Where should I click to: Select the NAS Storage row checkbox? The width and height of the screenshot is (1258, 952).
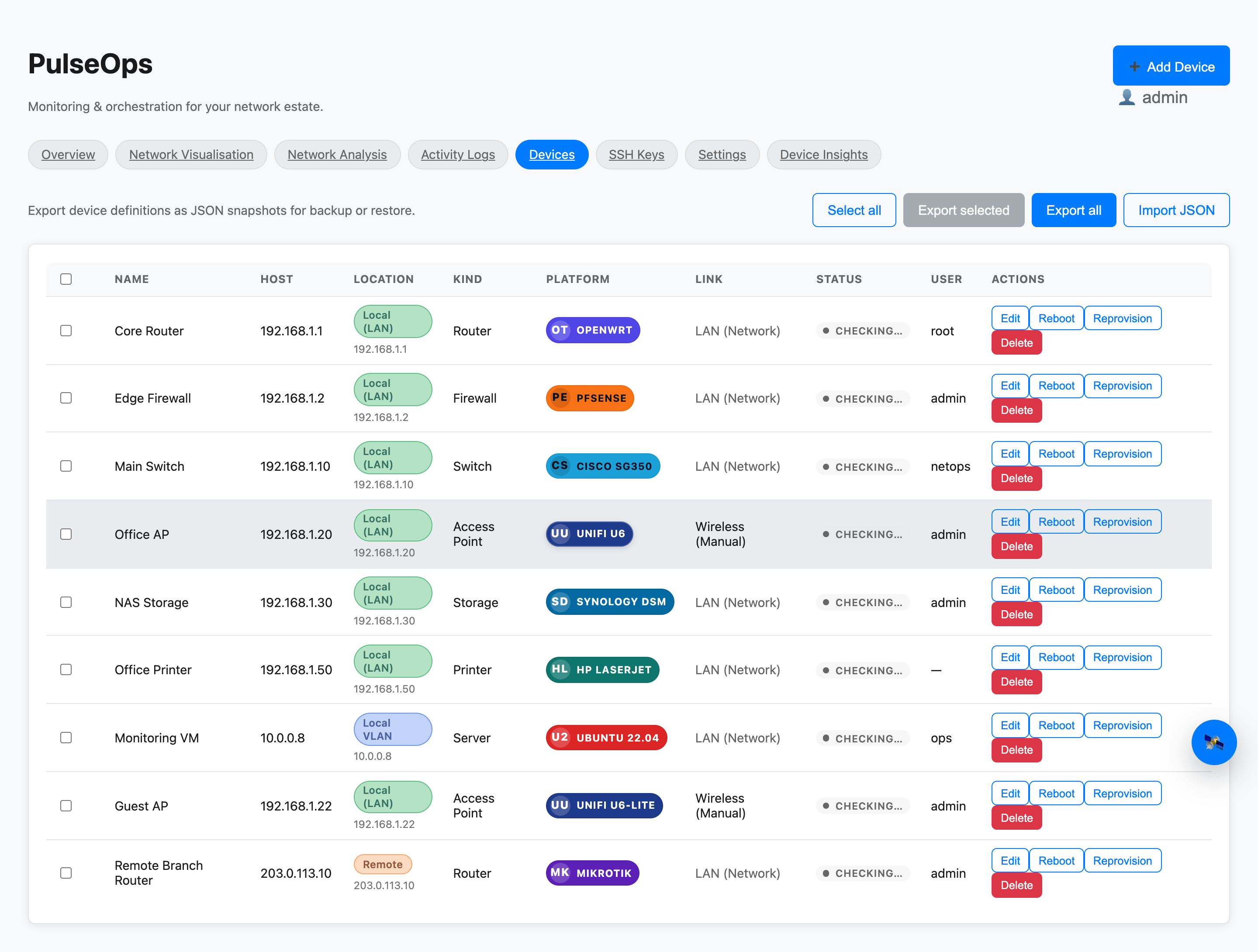(66, 602)
